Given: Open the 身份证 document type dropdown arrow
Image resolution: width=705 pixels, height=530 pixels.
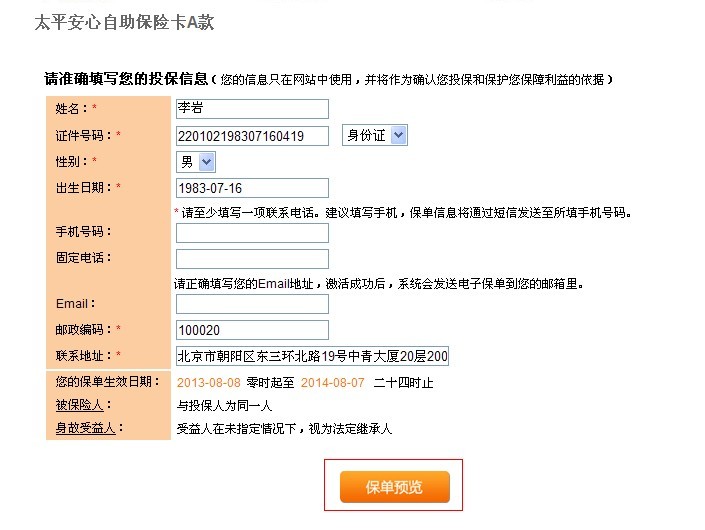Looking at the screenshot, I should 398,135.
